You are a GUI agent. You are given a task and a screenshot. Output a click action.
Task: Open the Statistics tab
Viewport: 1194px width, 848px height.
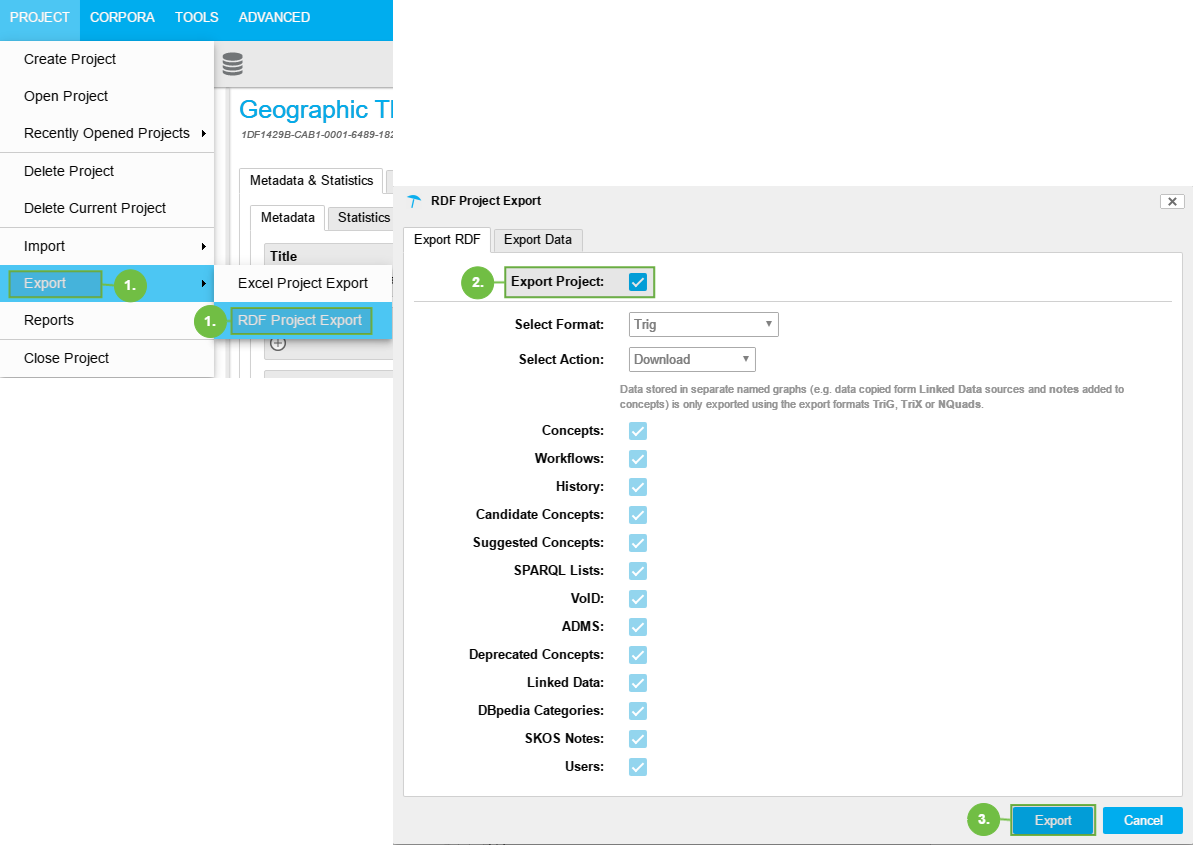point(363,218)
